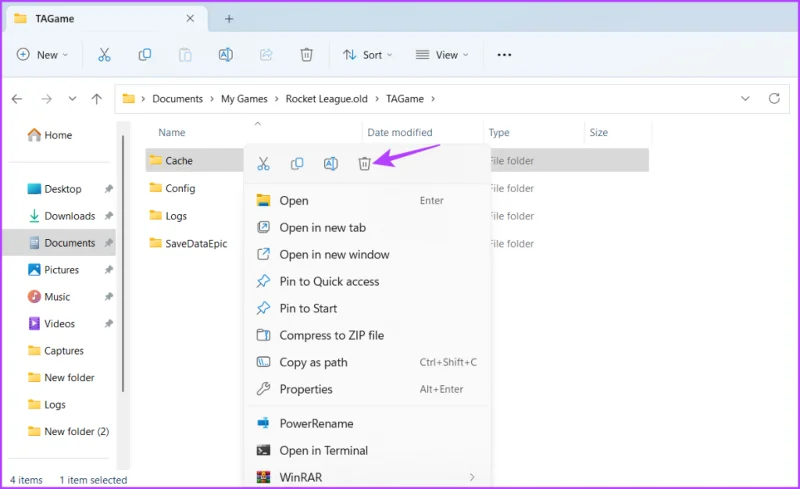
Task: Unpin Music using its pin icon
Action: click(x=109, y=297)
